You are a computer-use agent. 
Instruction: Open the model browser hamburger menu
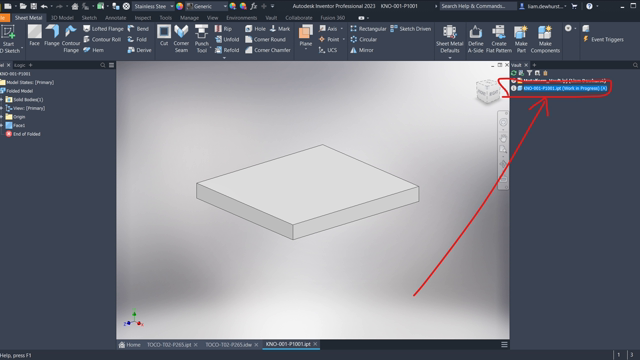pos(111,65)
